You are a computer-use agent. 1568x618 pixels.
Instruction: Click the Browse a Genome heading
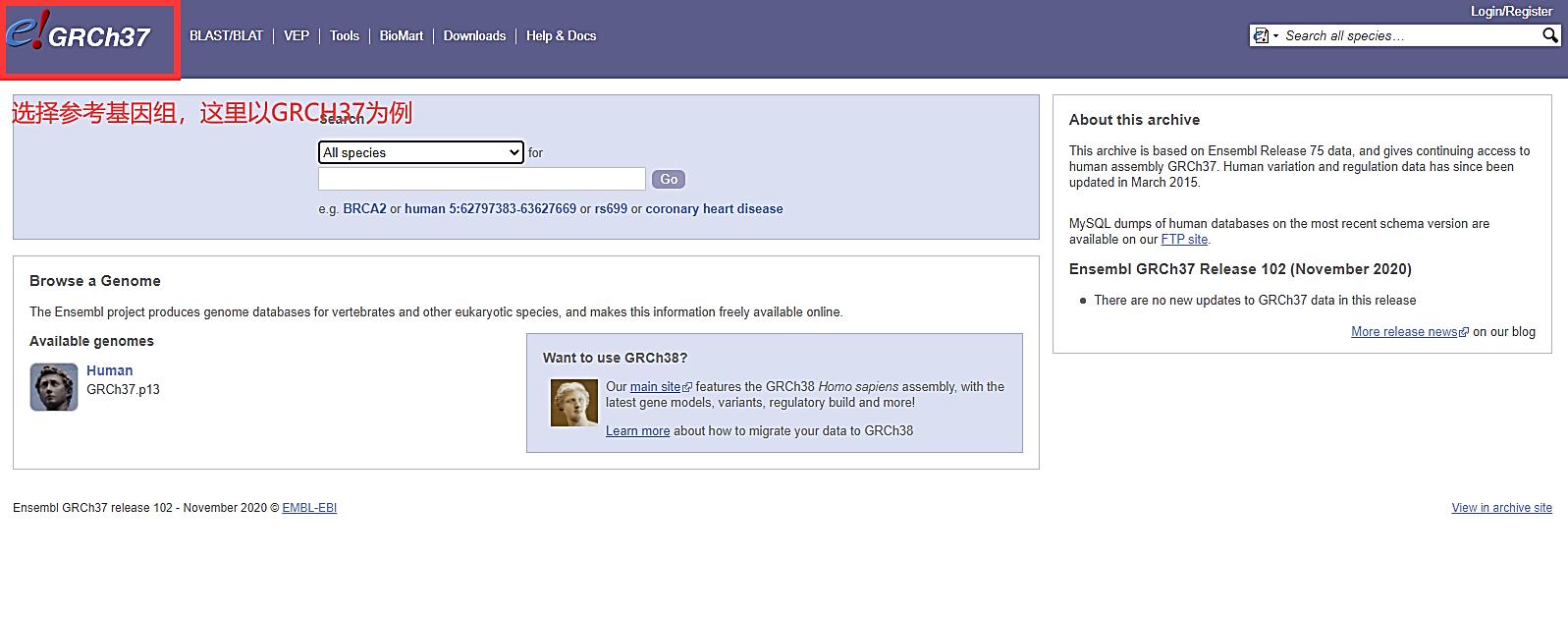click(x=95, y=280)
